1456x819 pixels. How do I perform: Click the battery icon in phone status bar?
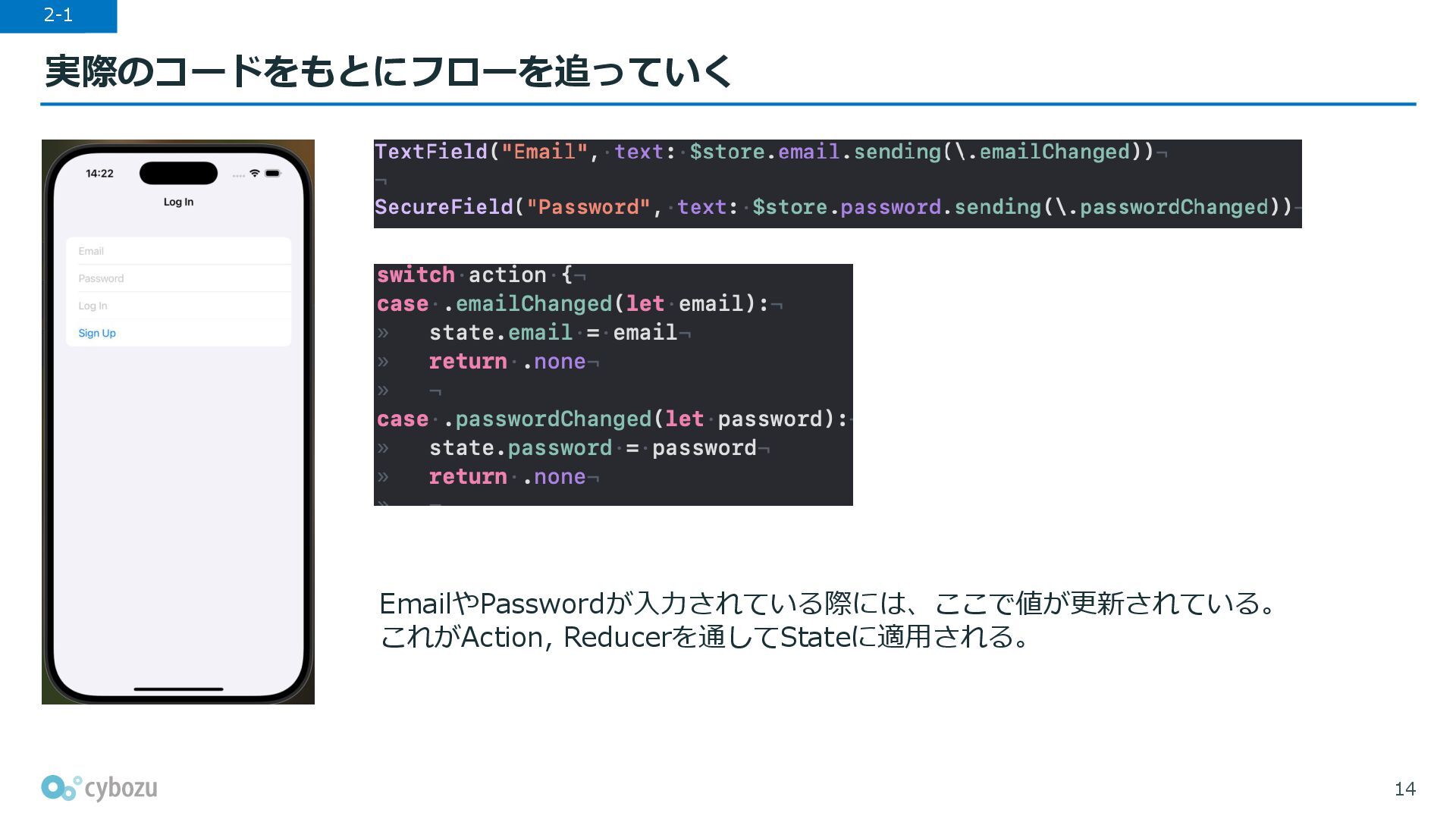(273, 173)
